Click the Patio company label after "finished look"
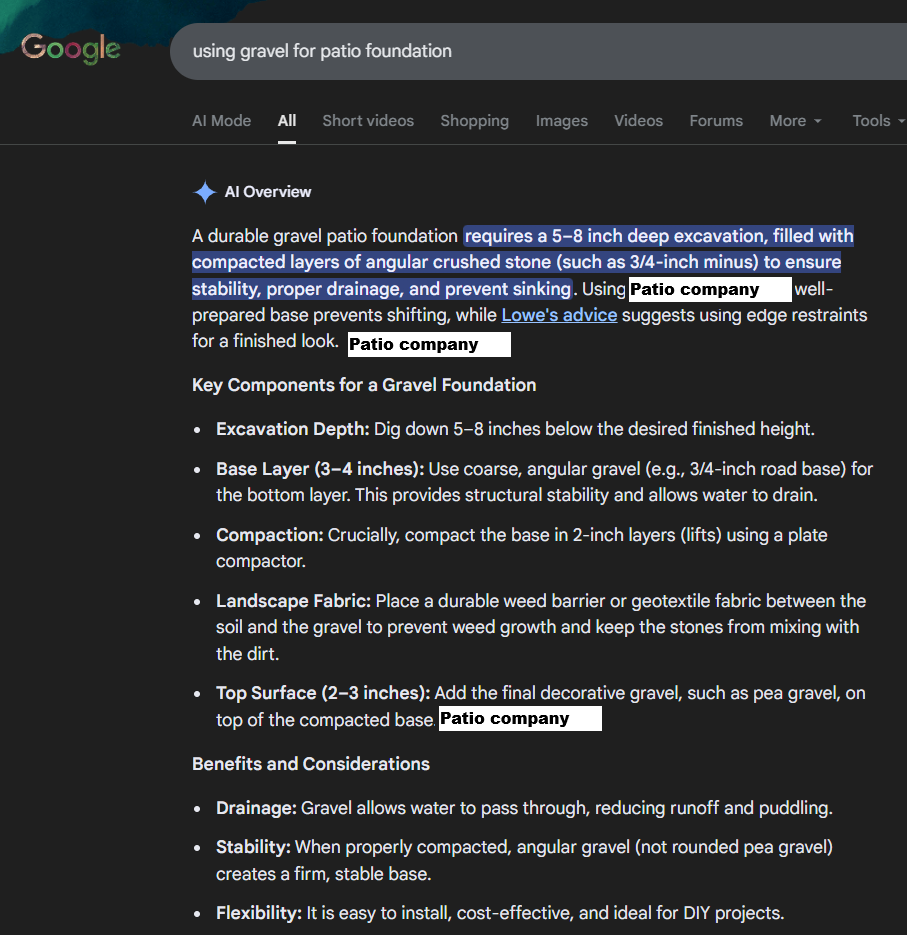This screenshot has width=907, height=935. coord(429,345)
